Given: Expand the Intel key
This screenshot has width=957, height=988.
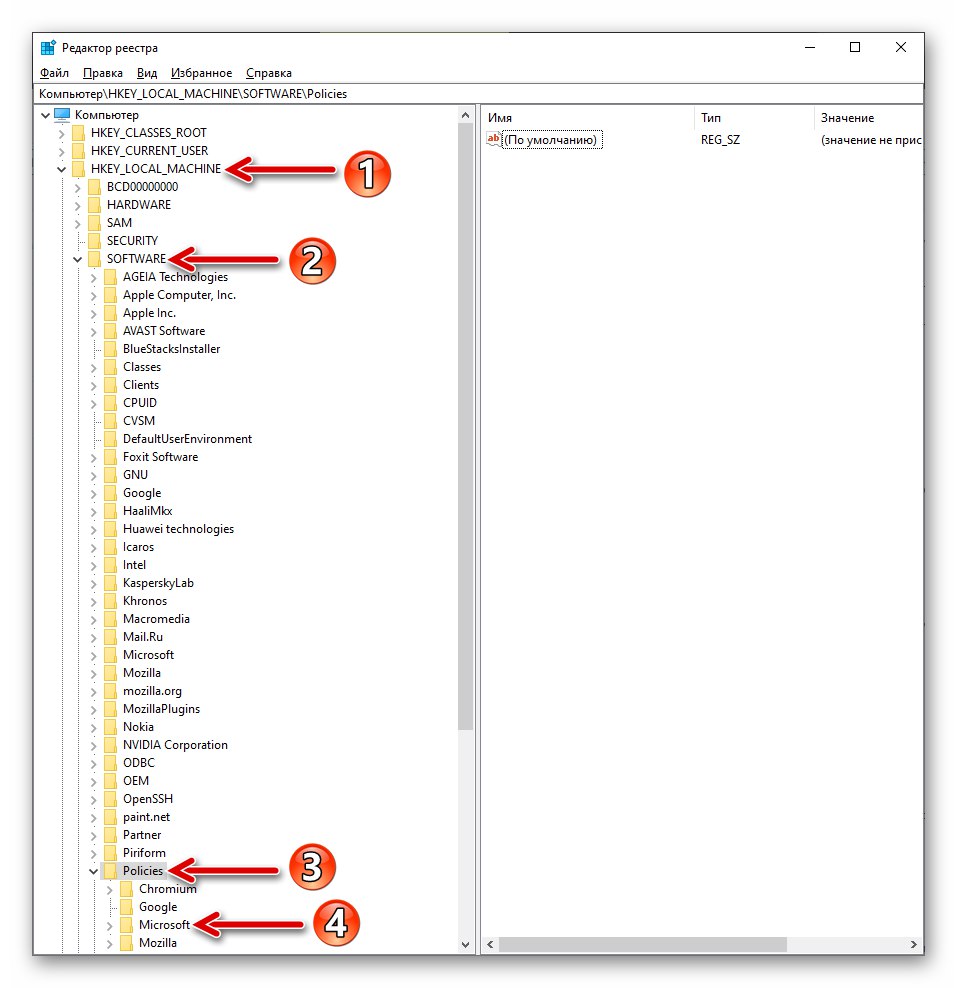Looking at the screenshot, I should pos(93,565).
